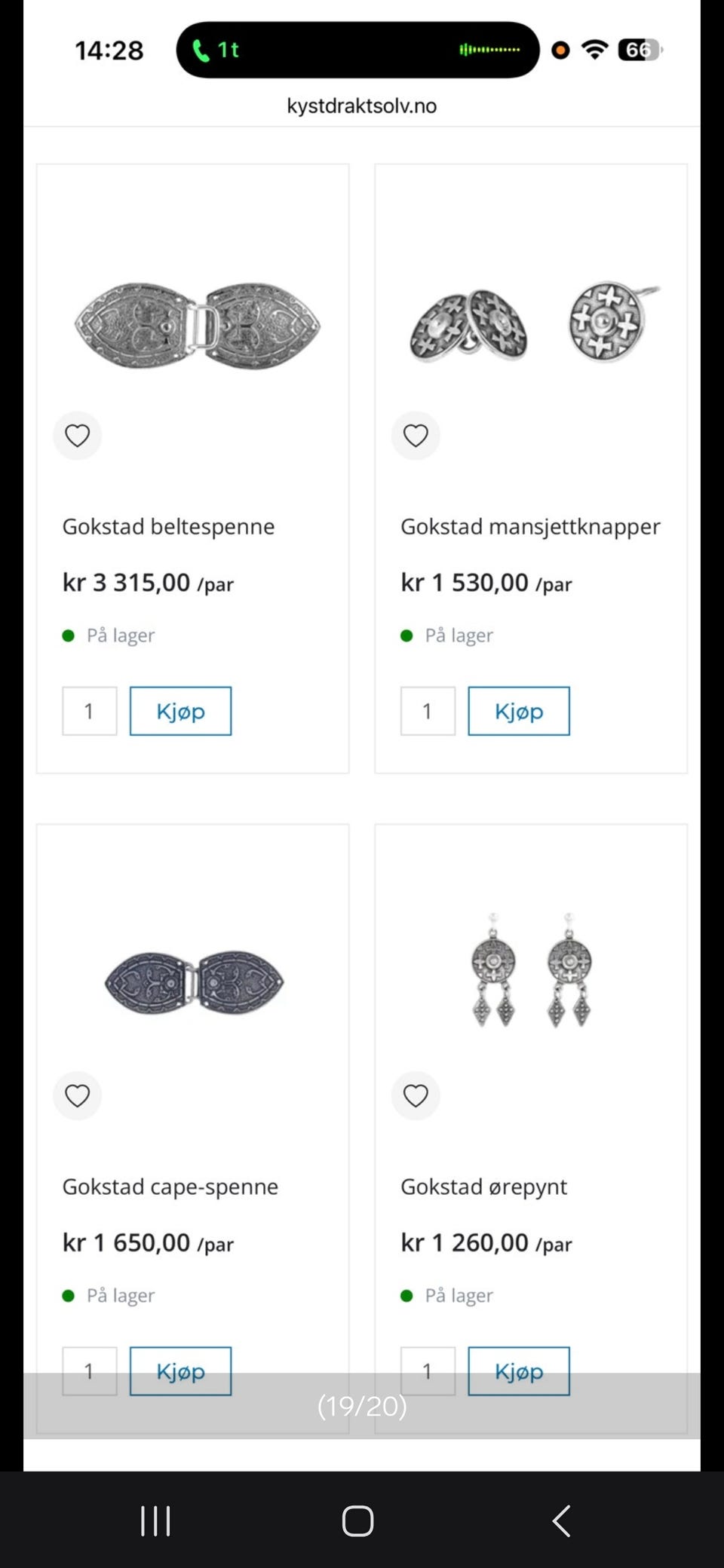Tap the kystdraktsolv.no address bar
The height and width of the screenshot is (1568, 724).
tap(361, 106)
